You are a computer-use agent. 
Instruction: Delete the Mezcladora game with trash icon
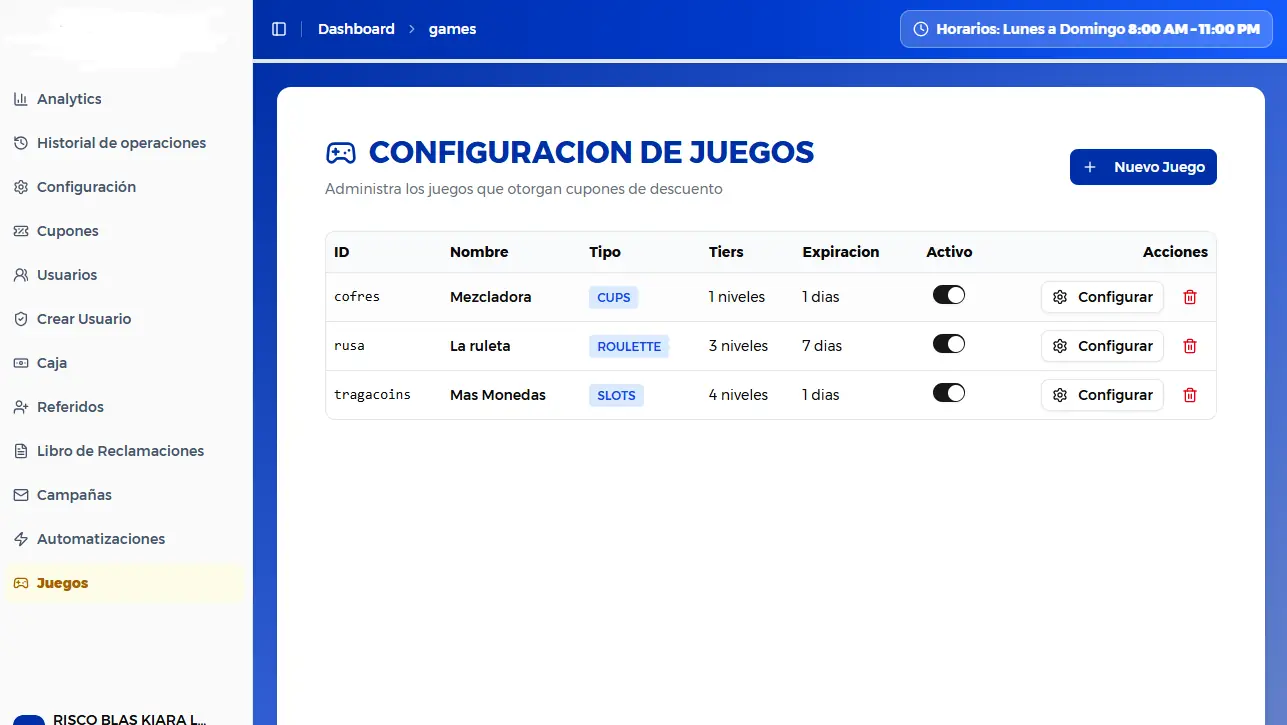click(x=1190, y=297)
